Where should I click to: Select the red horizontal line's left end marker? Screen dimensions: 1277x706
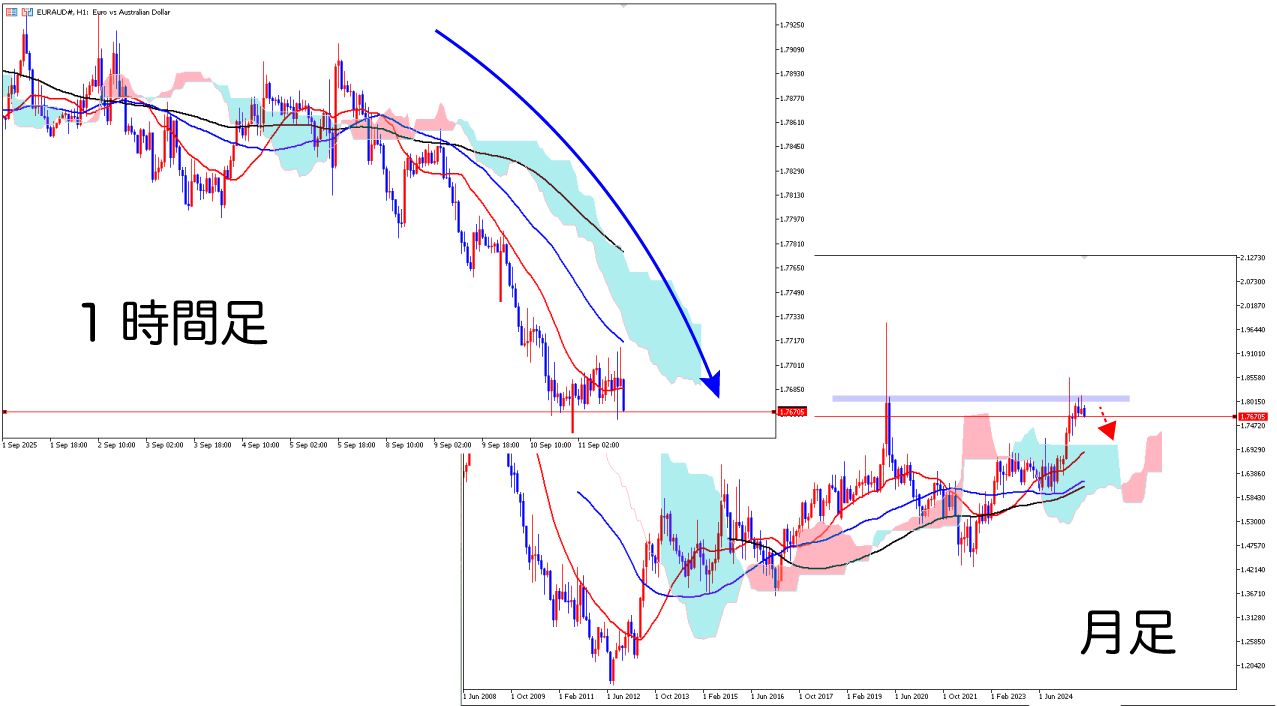coord(5,412)
